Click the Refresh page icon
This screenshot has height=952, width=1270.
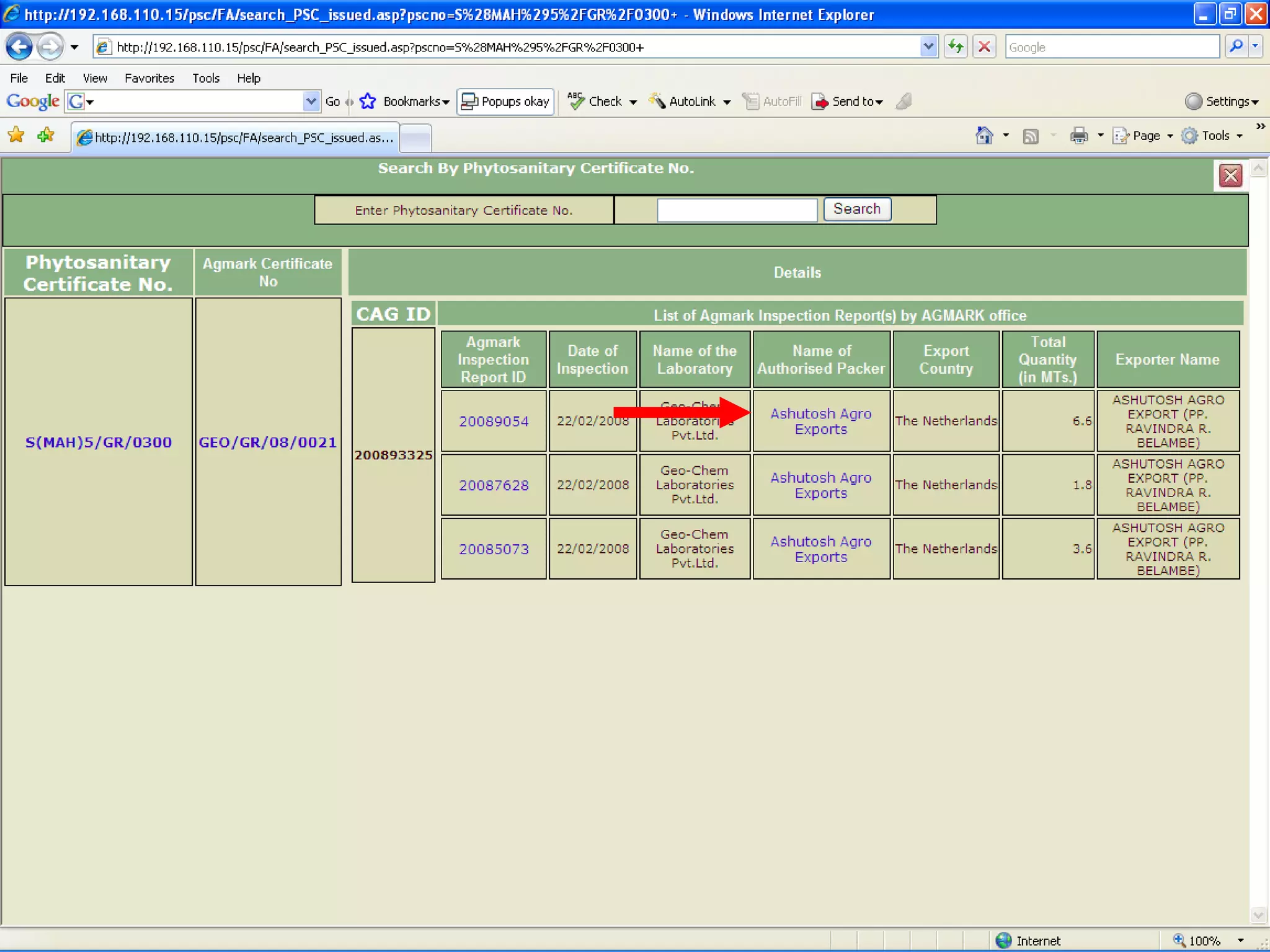[956, 47]
